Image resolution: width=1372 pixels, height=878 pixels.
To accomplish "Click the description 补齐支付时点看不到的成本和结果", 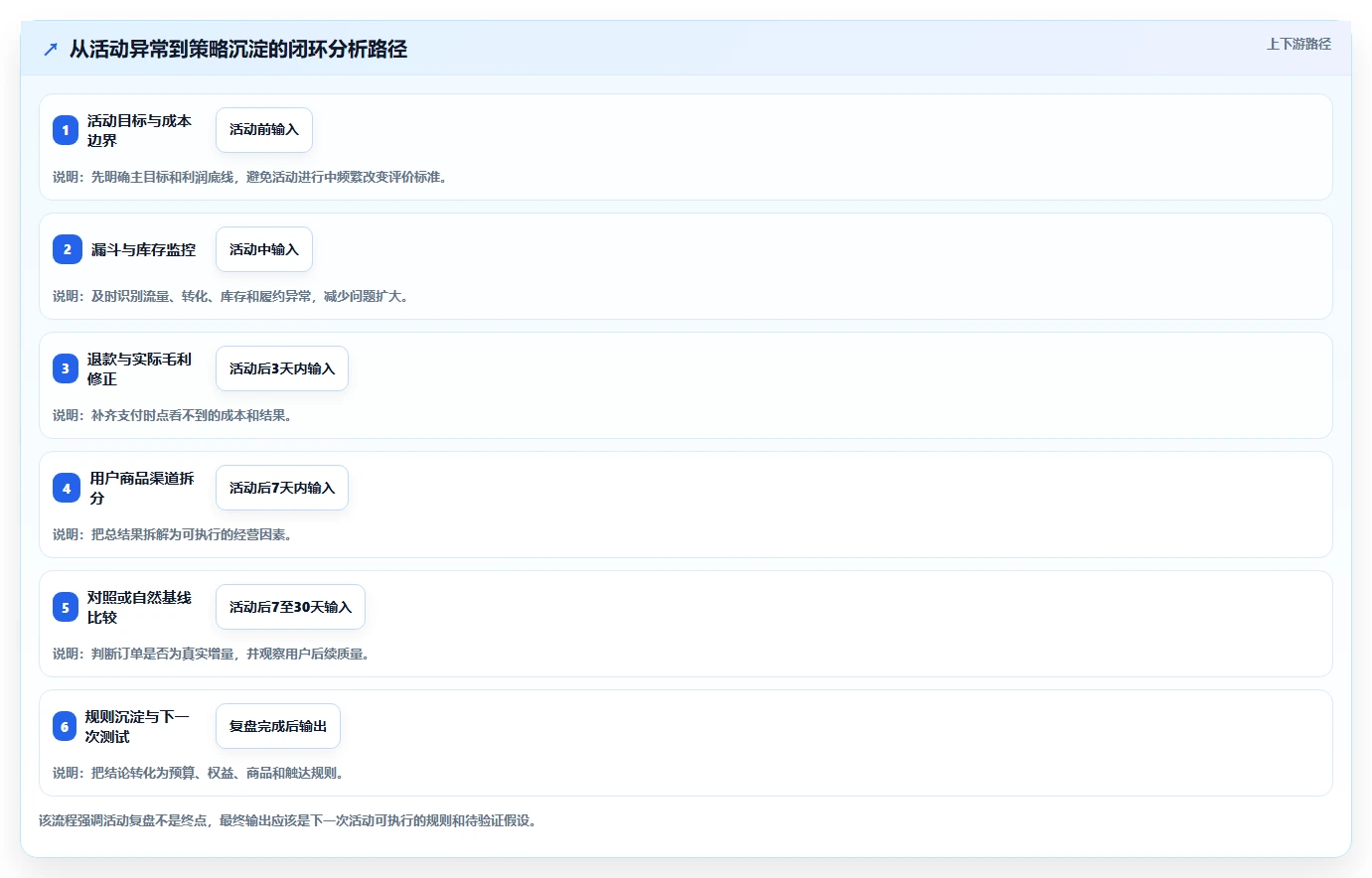I will point(172,415).
